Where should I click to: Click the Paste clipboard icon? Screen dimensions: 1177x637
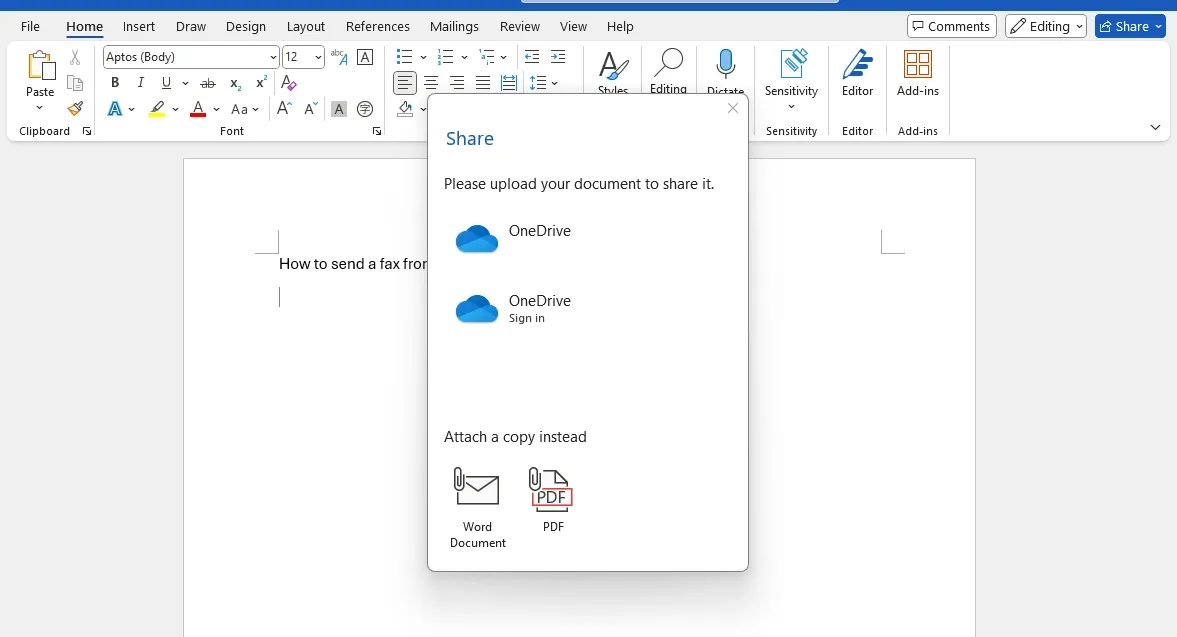pos(41,66)
